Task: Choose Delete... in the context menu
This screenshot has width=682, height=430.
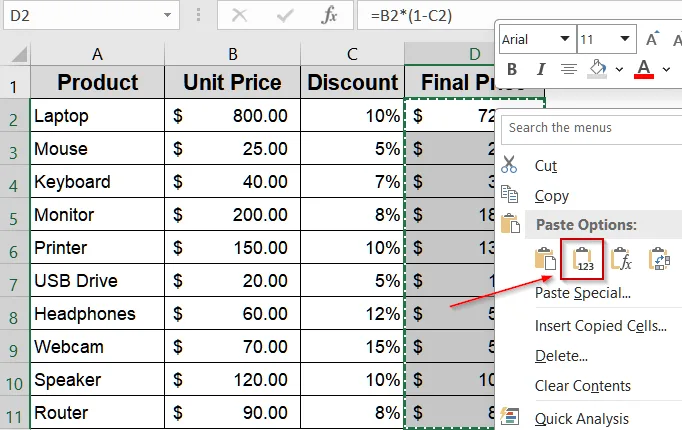Action: click(561, 356)
